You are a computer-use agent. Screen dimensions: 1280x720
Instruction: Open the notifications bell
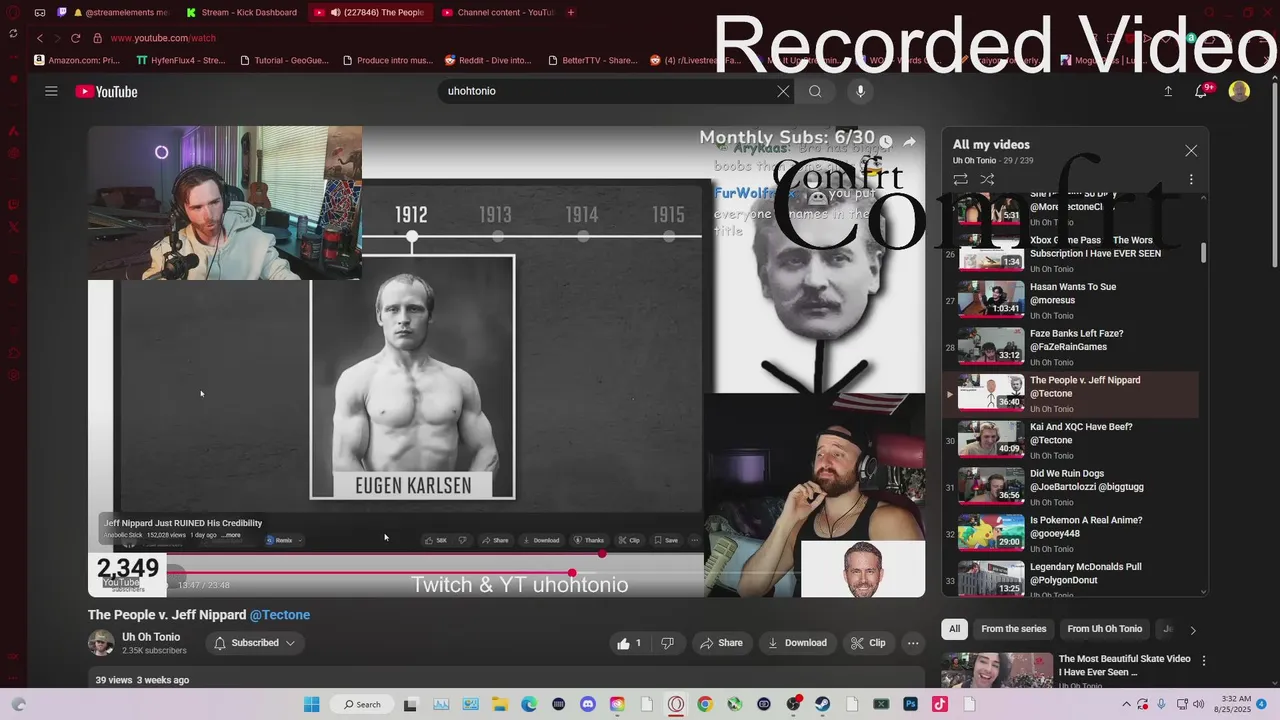coord(1202,91)
